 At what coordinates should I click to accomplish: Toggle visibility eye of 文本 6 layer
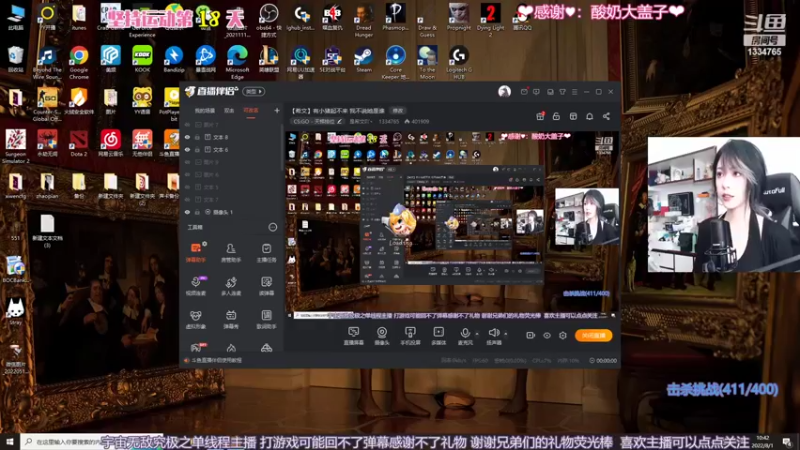pyautogui.click(x=187, y=149)
